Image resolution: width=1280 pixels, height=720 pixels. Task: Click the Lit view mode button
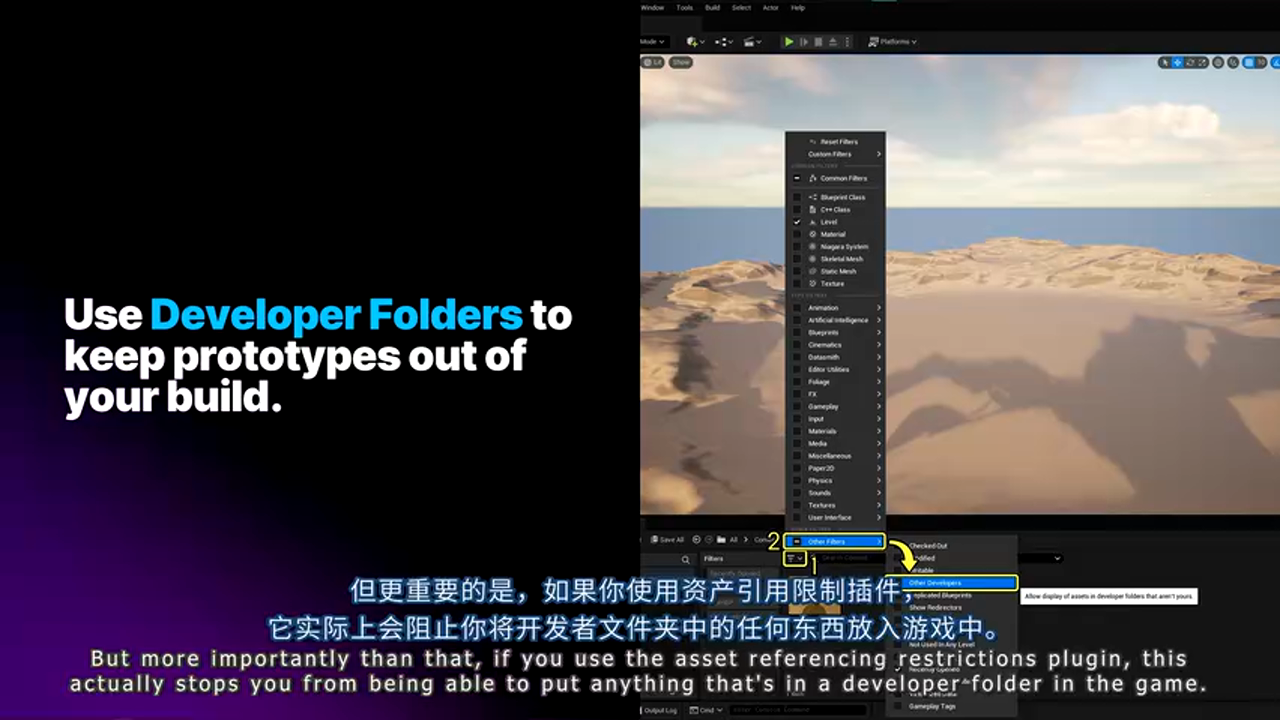[652, 62]
